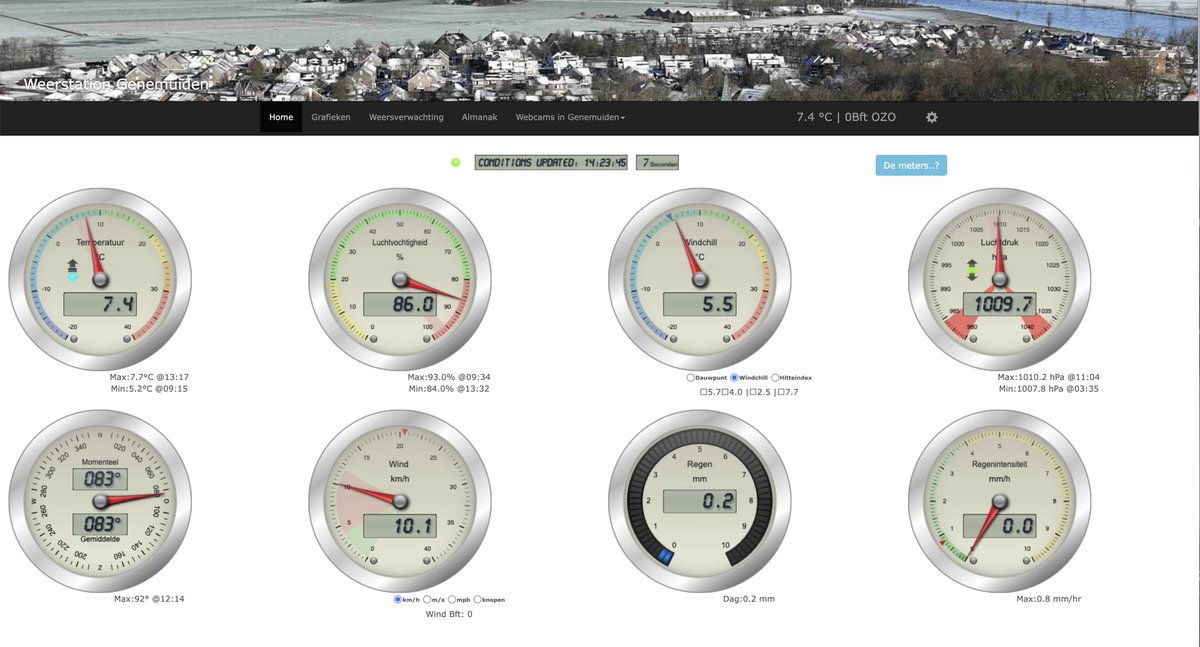Click the Temperatuur gauge
1200x647 pixels.
(99, 278)
